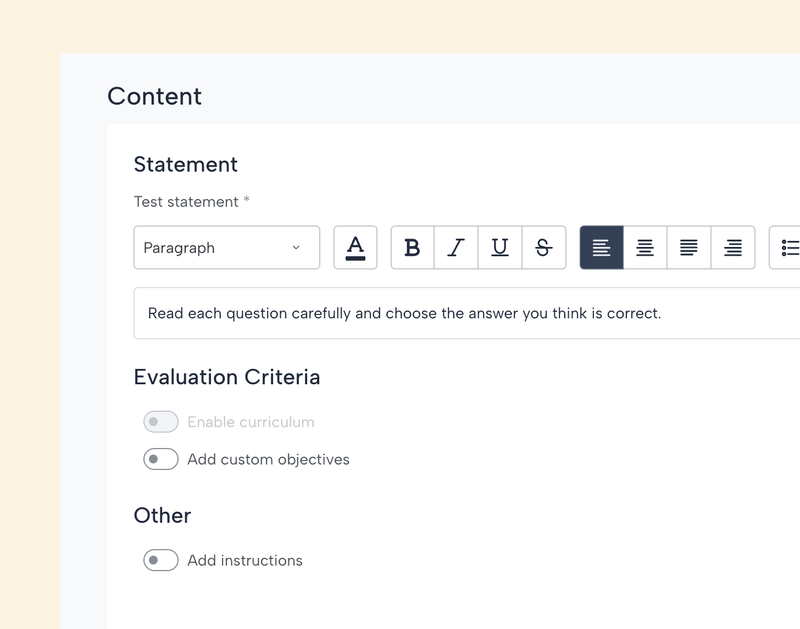
Task: Align text to the left
Action: (x=601, y=248)
